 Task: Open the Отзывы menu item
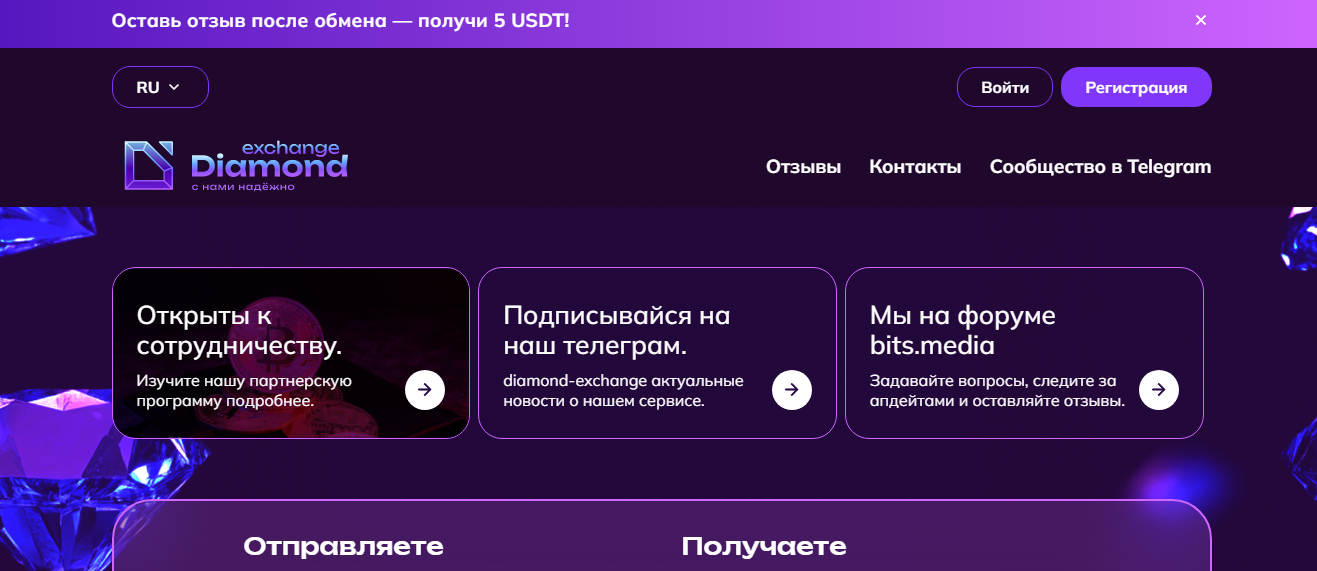803,167
